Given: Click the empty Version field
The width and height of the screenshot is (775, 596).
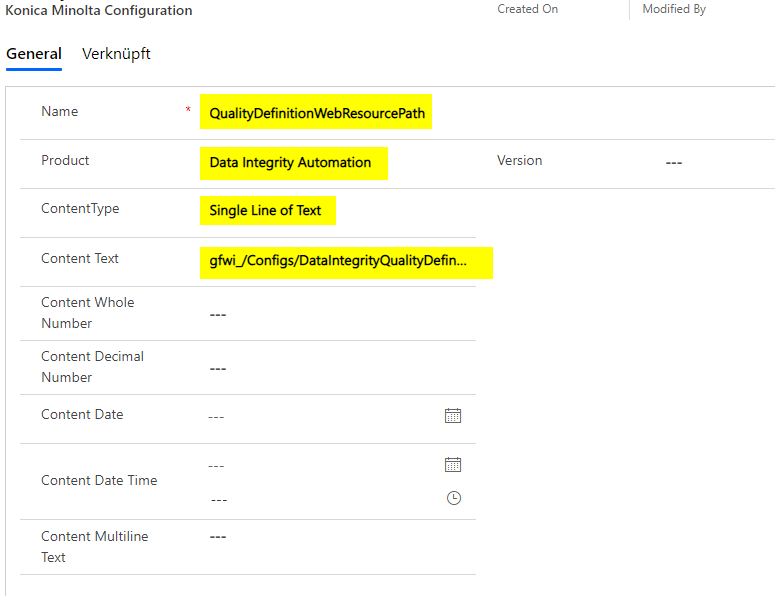Looking at the screenshot, I should (x=674, y=163).
